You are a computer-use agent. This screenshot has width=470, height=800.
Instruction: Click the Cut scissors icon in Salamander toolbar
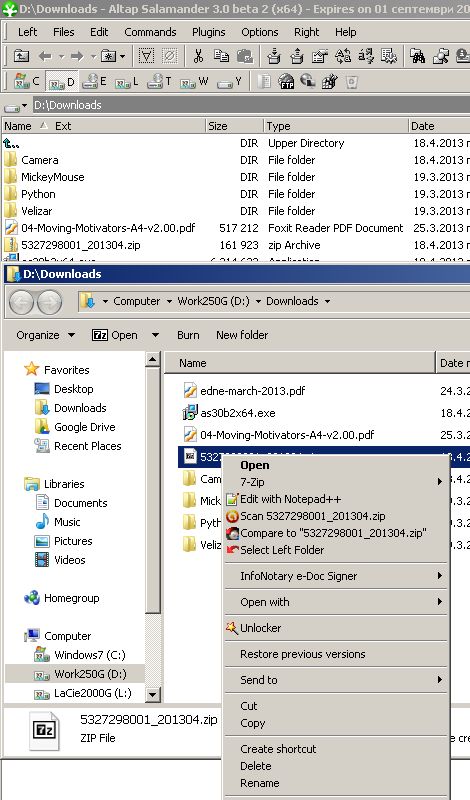point(198,56)
